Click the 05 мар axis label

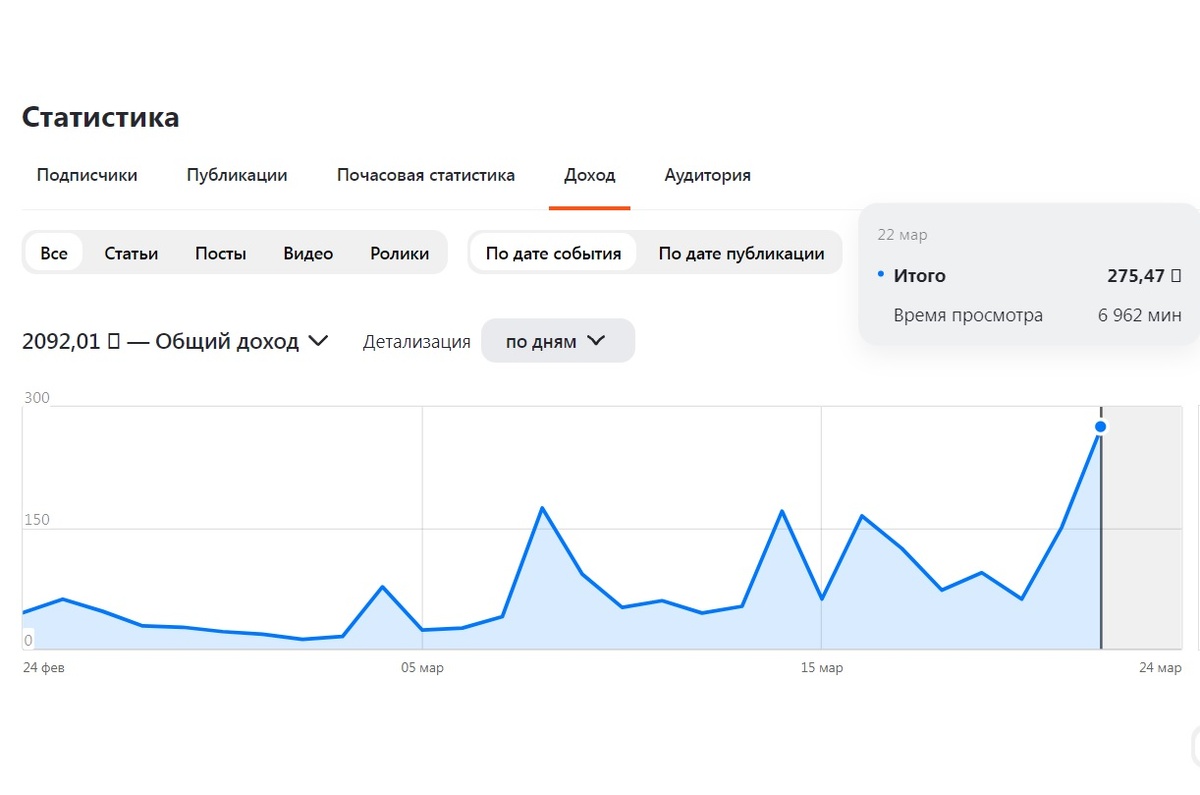(422, 668)
